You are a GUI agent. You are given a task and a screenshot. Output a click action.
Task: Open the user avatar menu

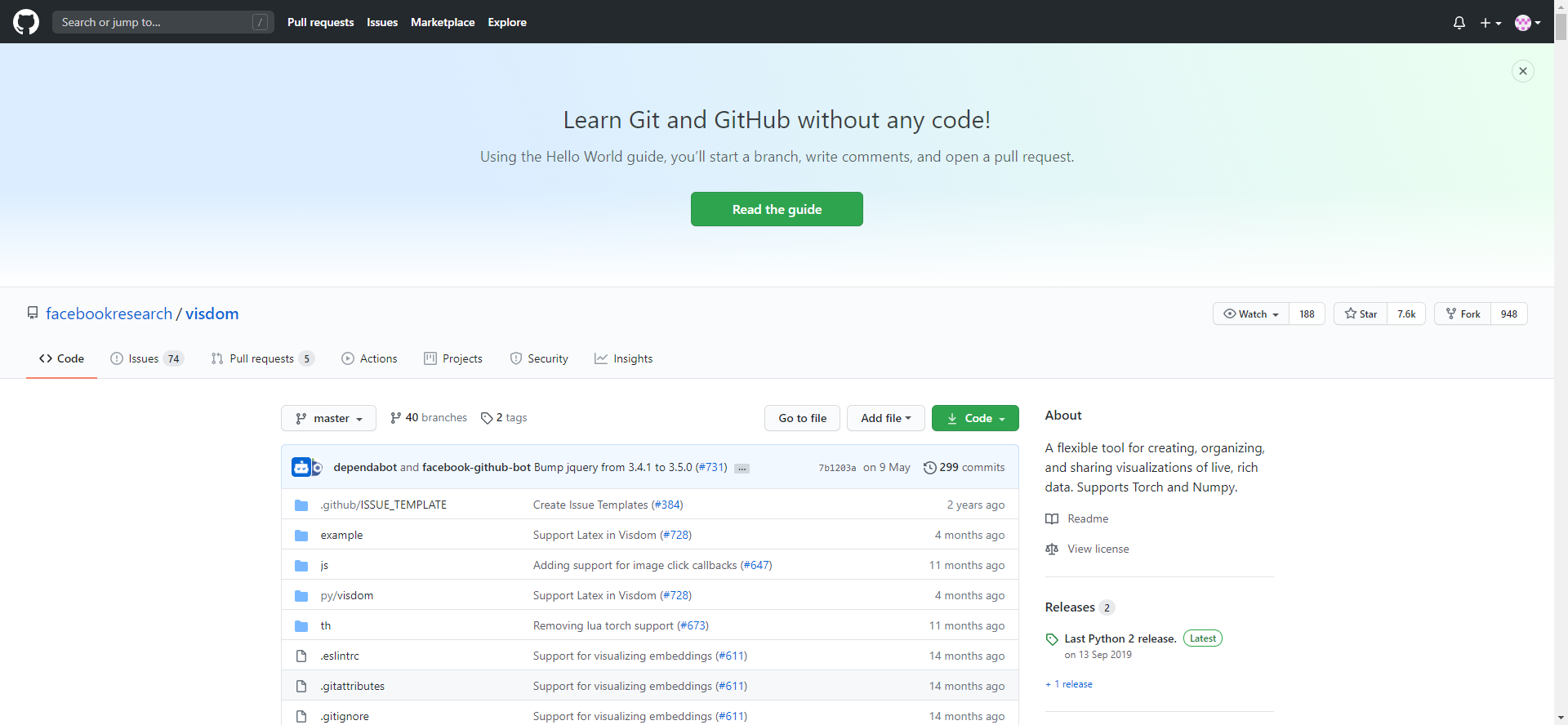1528,23
